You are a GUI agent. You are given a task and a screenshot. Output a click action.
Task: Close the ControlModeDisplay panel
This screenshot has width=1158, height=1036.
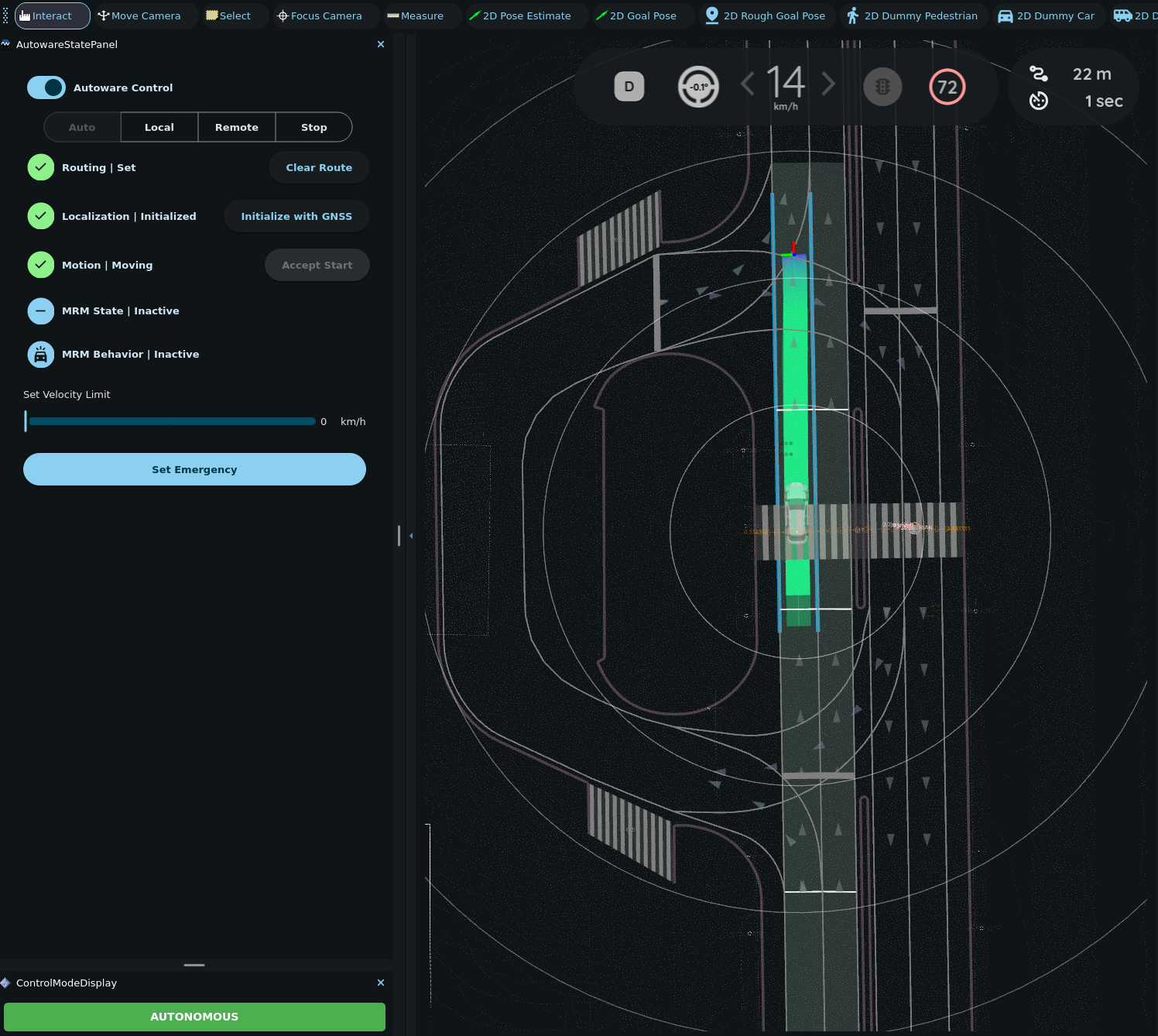[380, 983]
